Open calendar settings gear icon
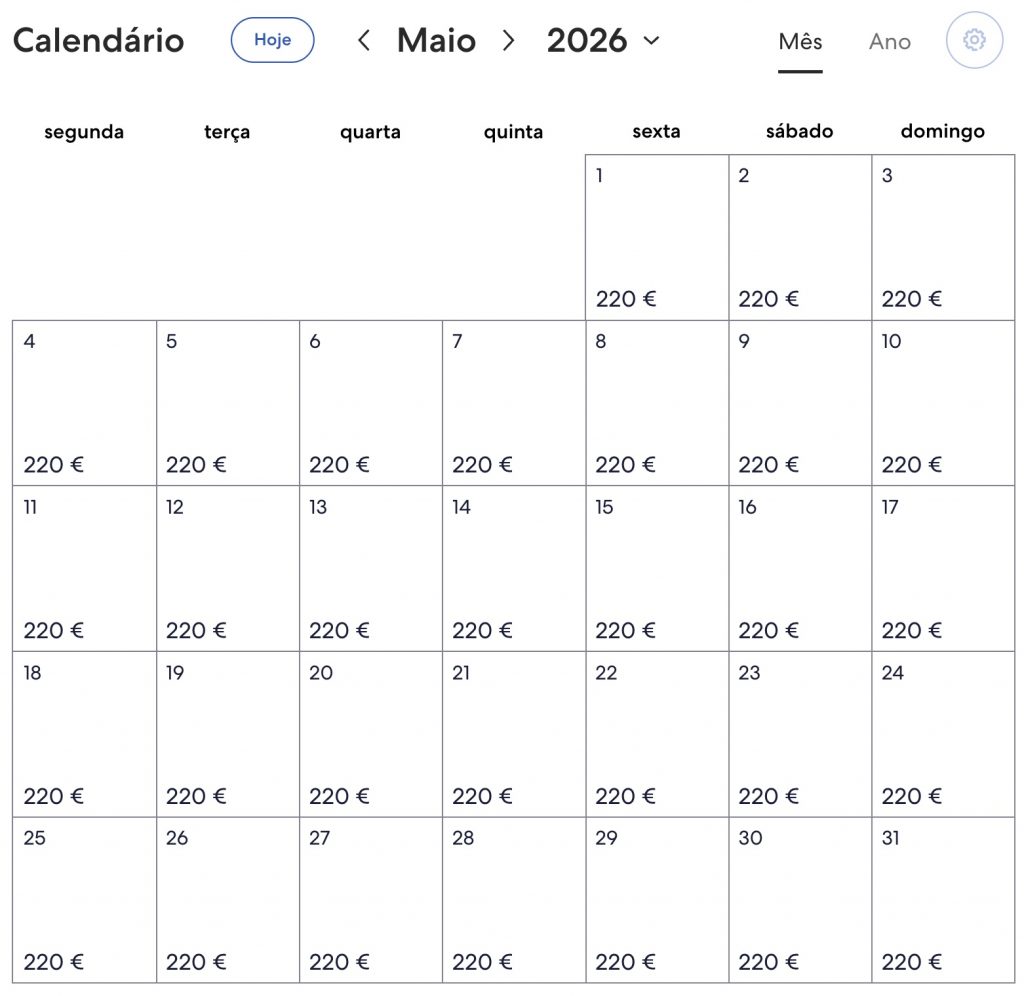 pos(974,40)
